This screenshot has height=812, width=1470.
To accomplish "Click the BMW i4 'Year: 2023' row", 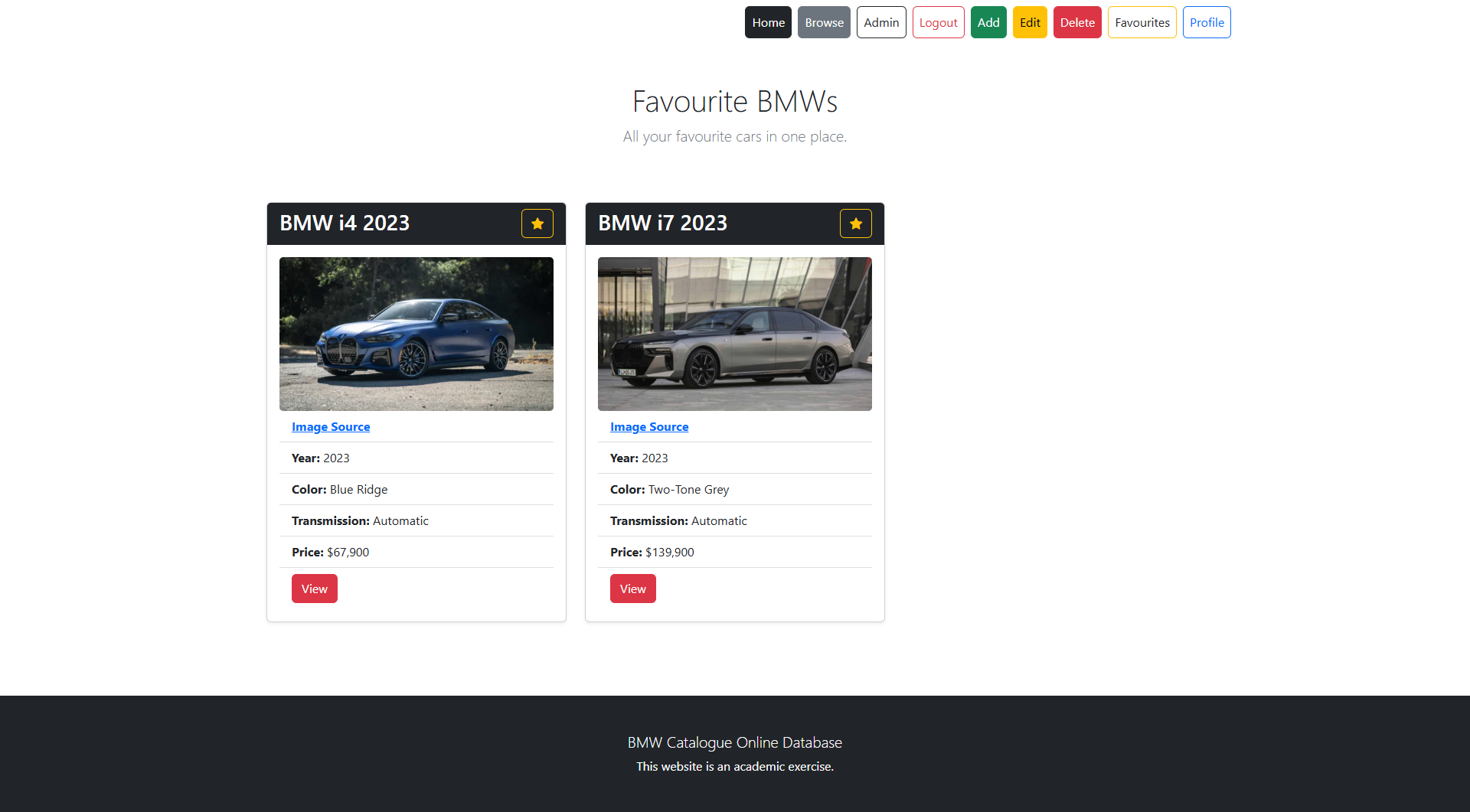I will tap(416, 458).
